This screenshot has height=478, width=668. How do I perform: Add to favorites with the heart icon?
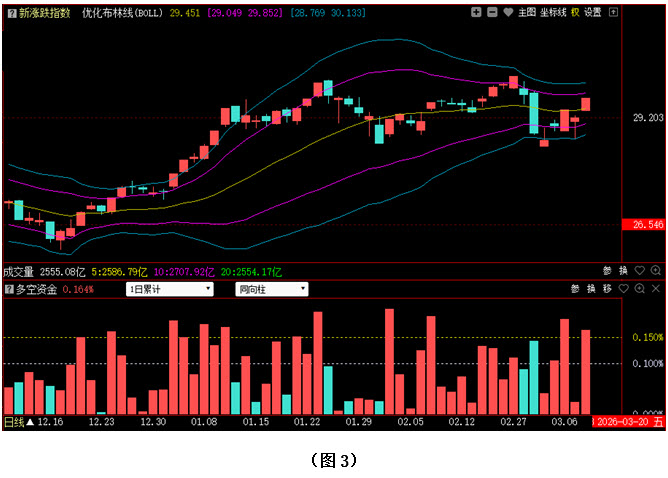[506, 13]
